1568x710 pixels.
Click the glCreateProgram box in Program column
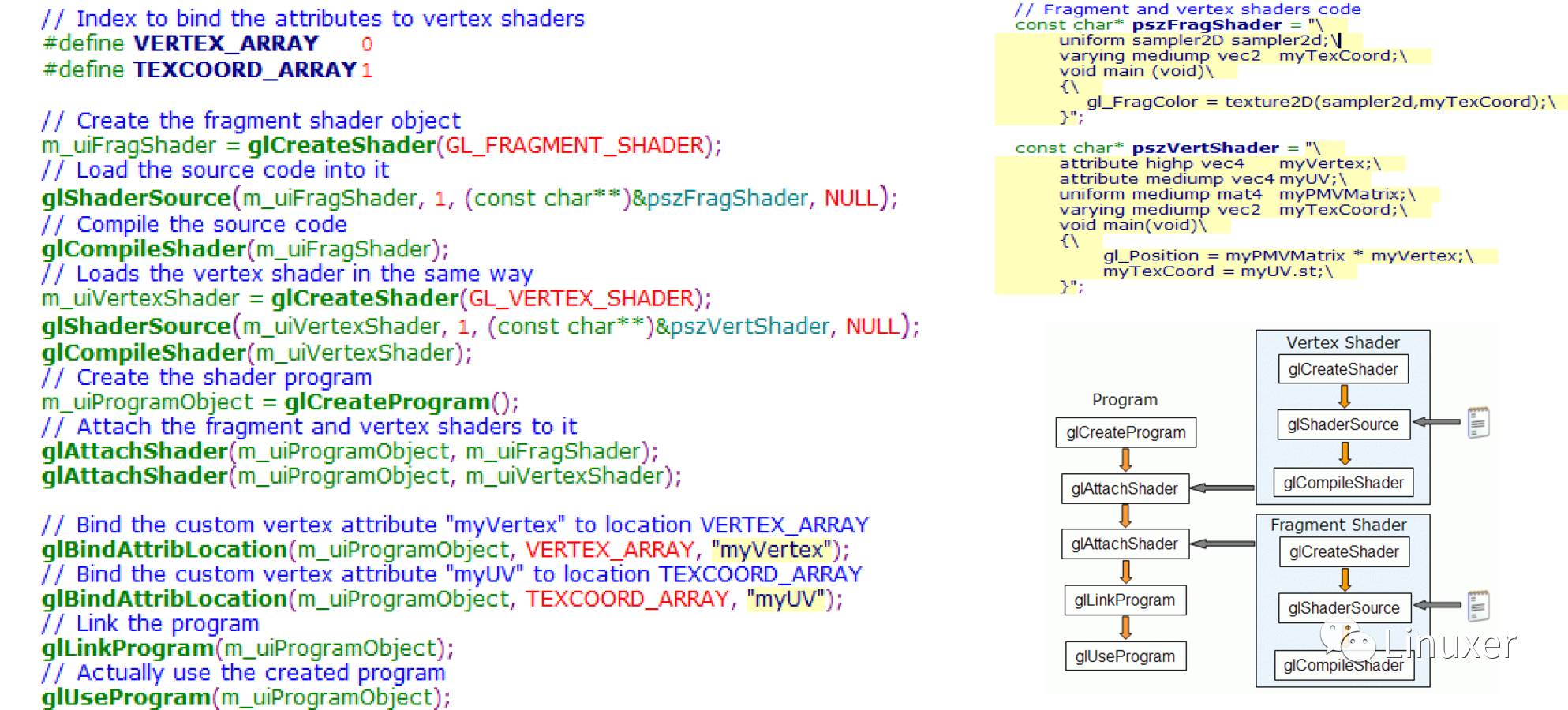pos(1126,432)
